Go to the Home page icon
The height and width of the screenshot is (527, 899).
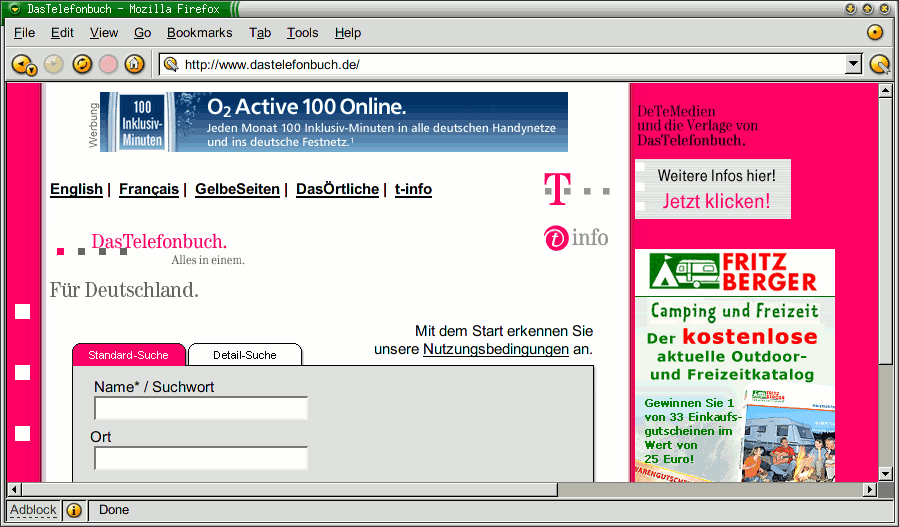[134, 64]
